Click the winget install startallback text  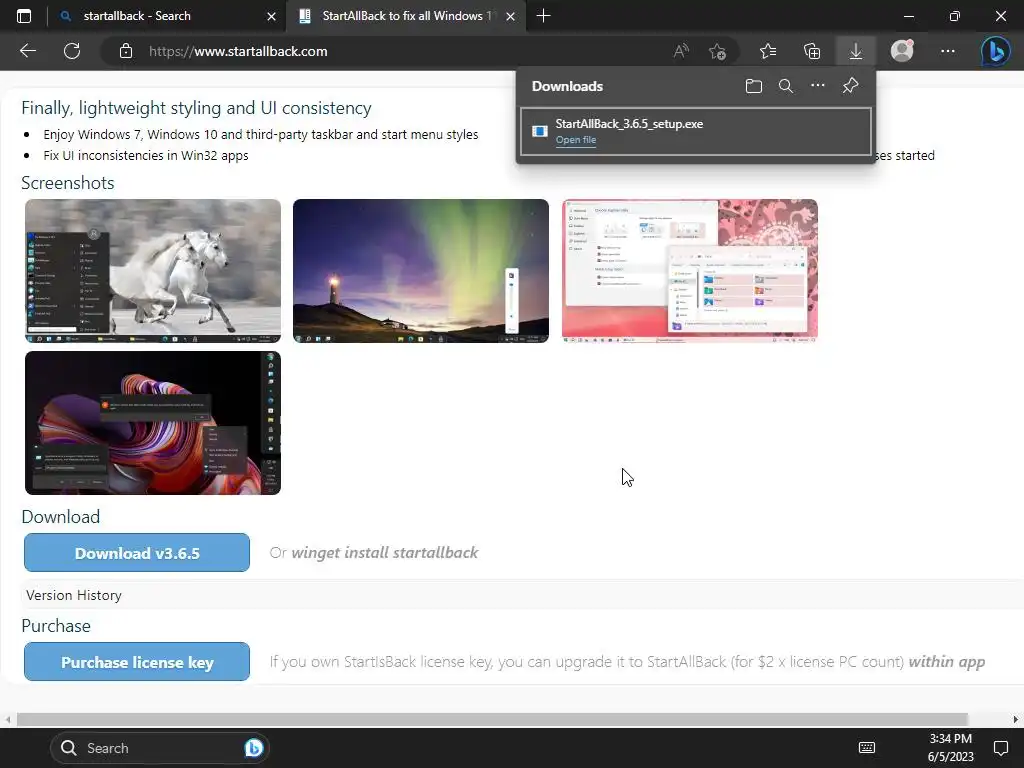click(x=385, y=552)
